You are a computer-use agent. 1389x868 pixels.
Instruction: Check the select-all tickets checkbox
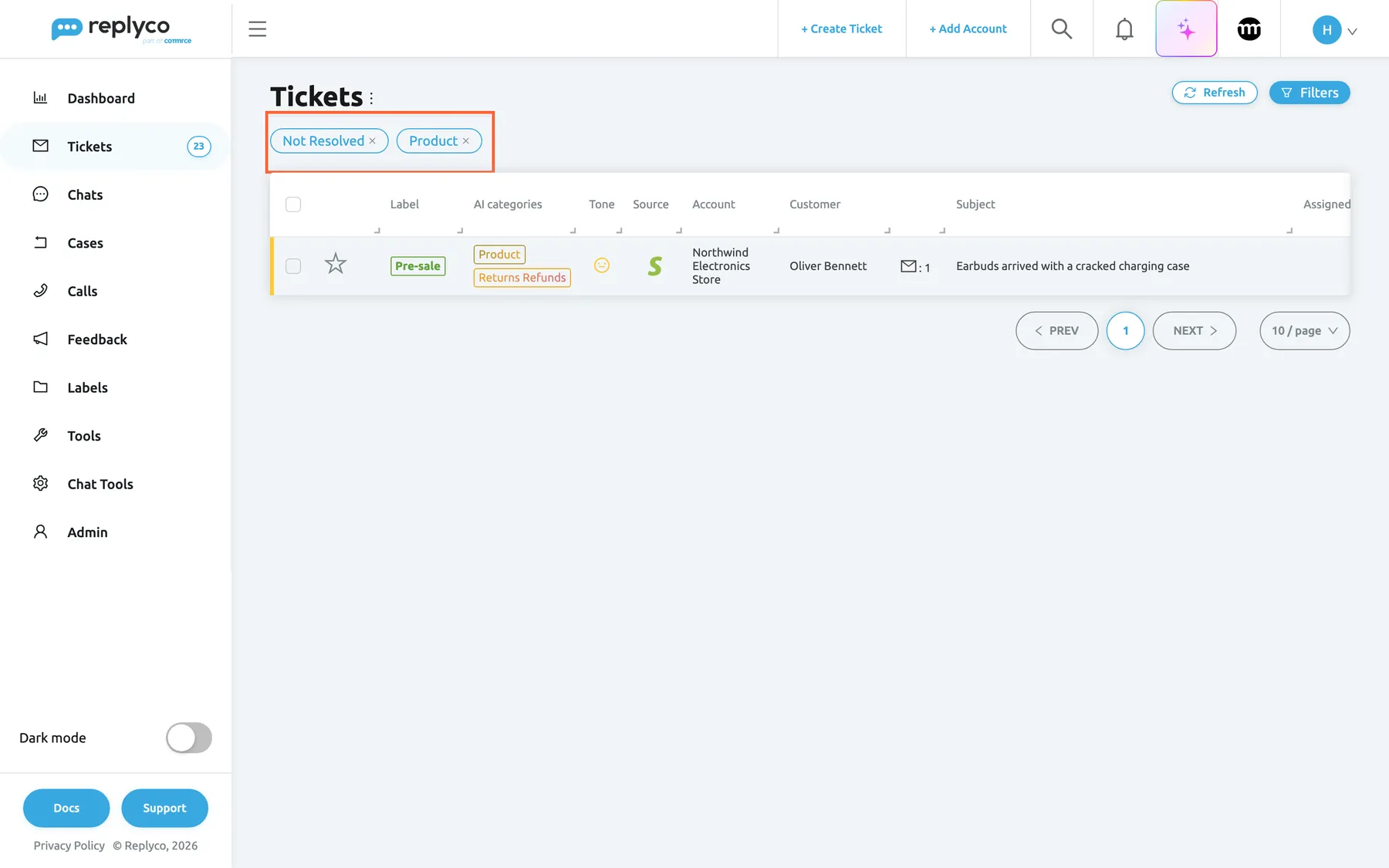click(x=293, y=204)
